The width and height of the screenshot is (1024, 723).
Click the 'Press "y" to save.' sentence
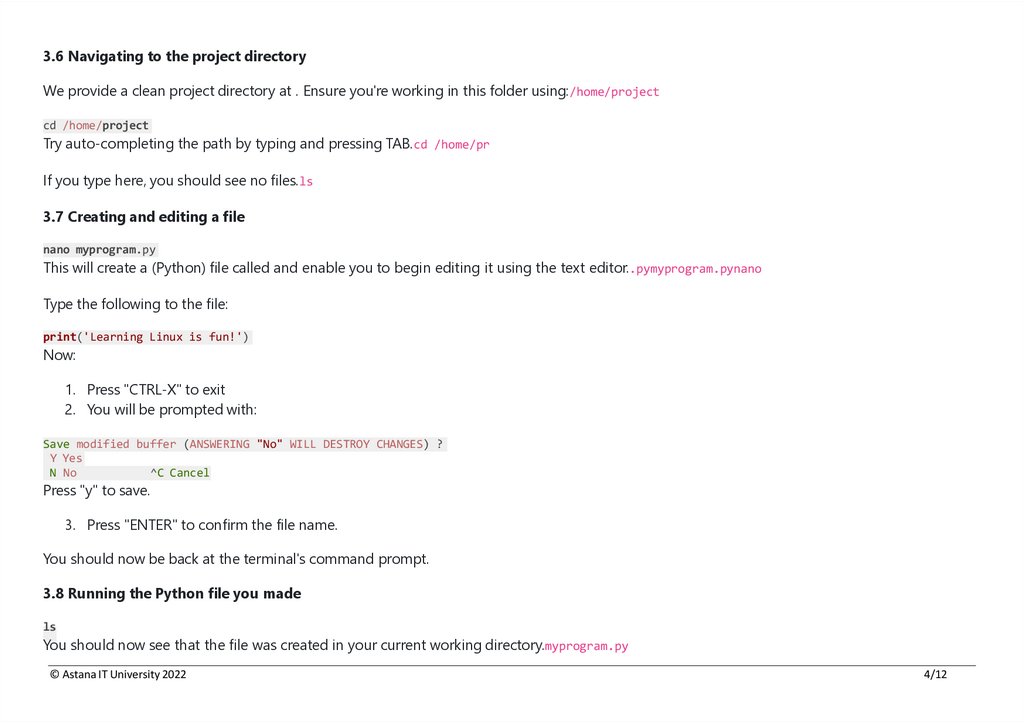tap(97, 491)
